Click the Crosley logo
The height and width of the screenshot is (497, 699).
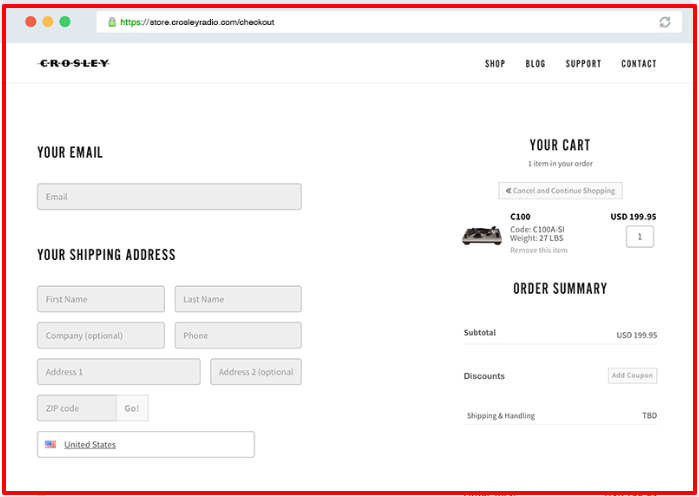[74, 64]
